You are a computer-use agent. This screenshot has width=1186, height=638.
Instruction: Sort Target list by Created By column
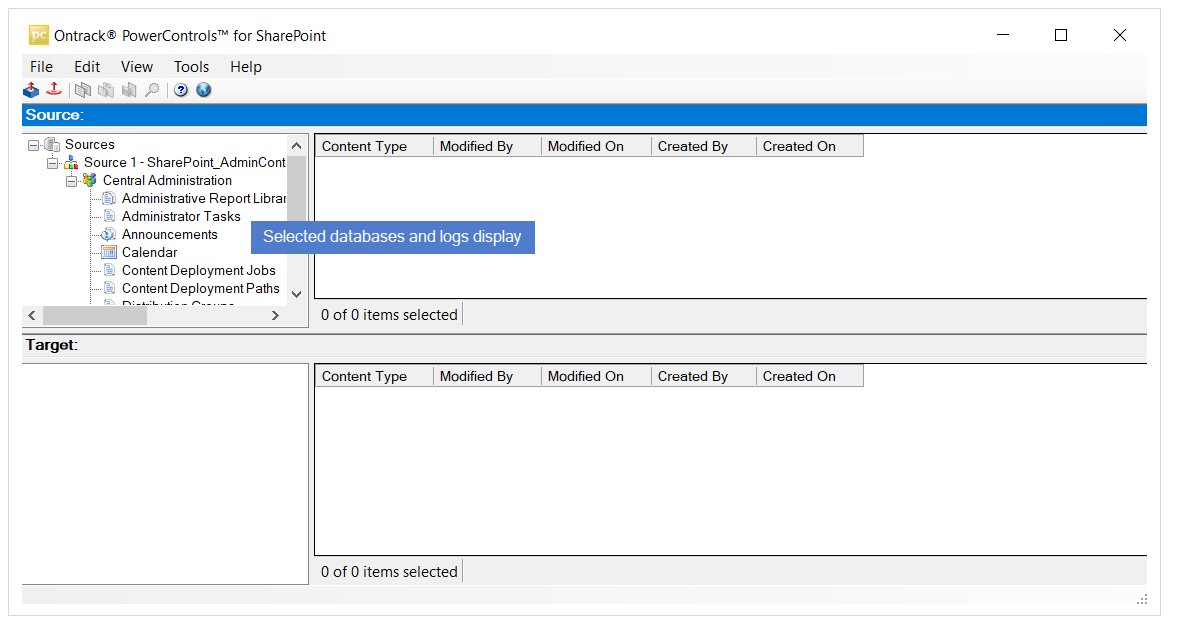pos(703,376)
